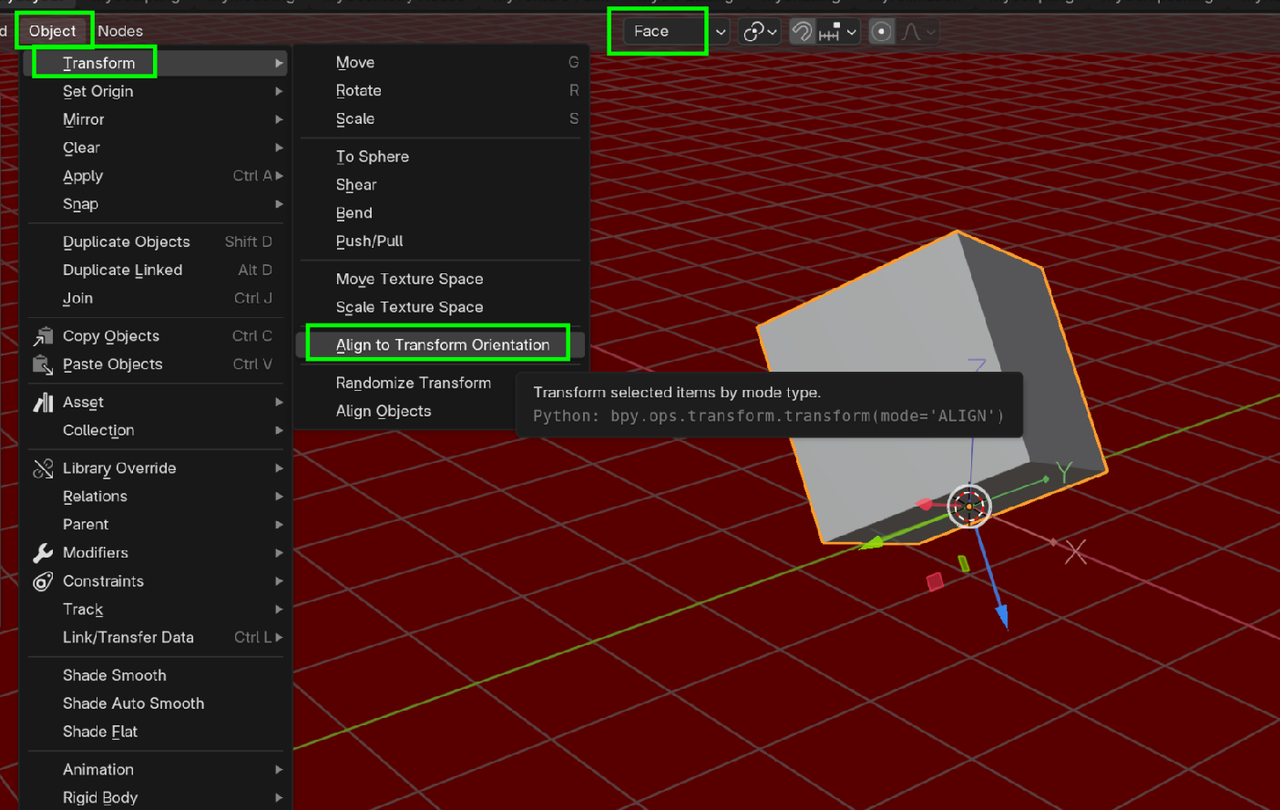Open the transform pivot point dropdown

pos(759,32)
